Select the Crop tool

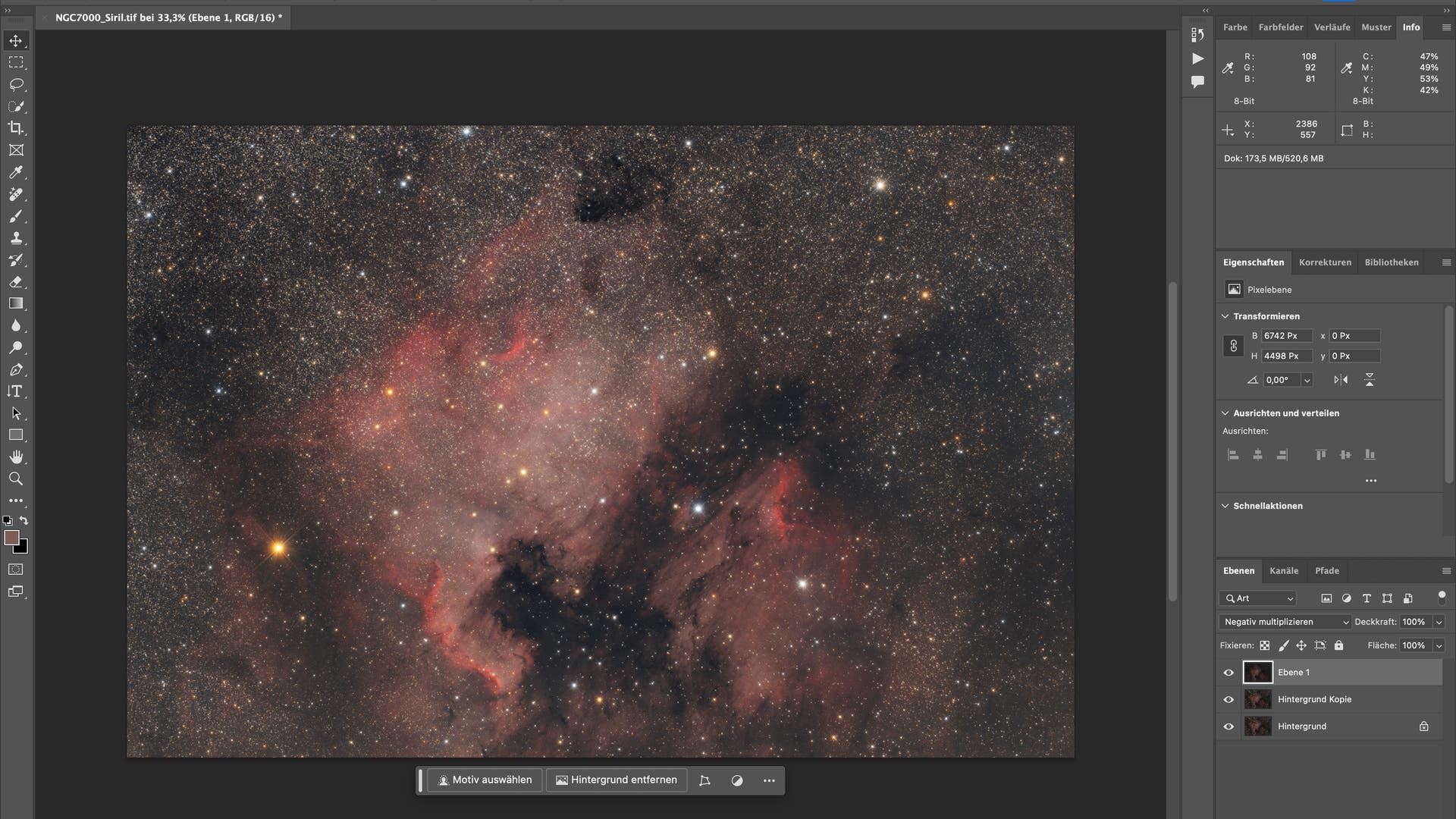(x=16, y=128)
